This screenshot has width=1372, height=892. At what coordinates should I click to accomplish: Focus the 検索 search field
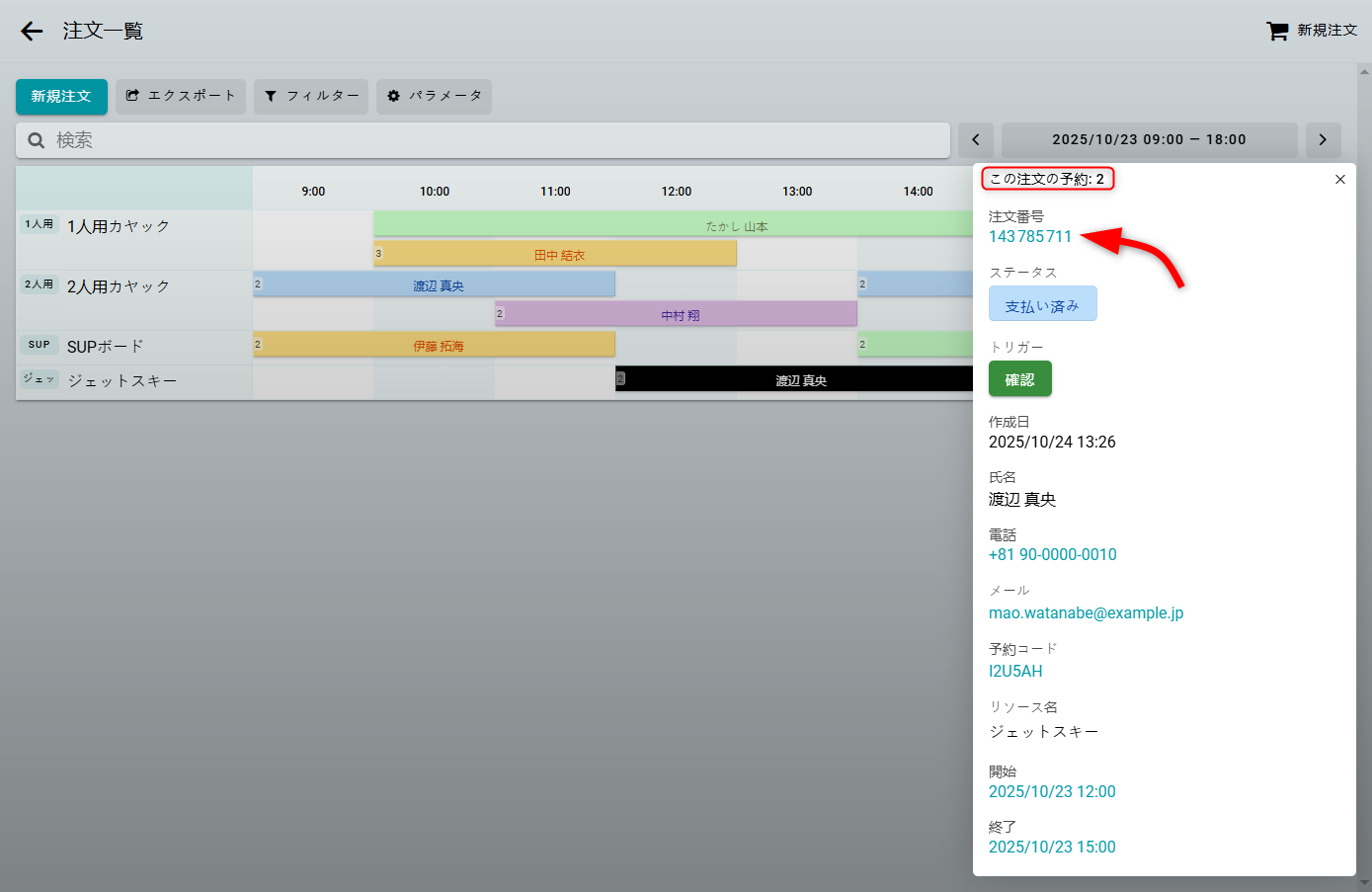coord(483,140)
